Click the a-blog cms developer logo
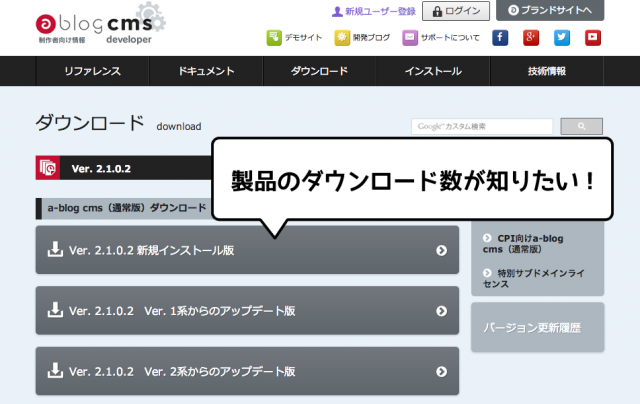This screenshot has width=640, height=404. (x=100, y=24)
